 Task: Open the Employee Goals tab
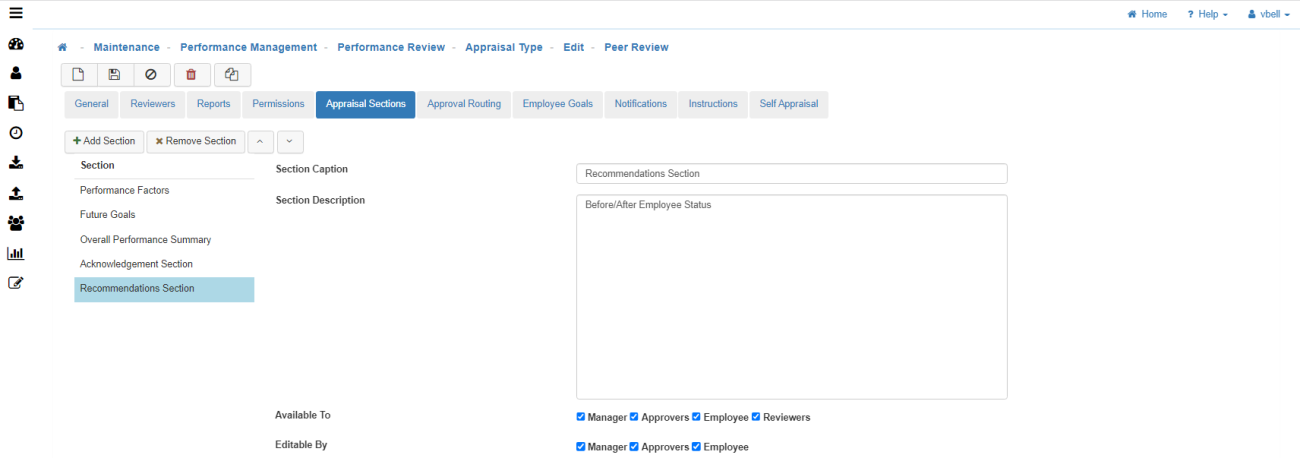557,104
